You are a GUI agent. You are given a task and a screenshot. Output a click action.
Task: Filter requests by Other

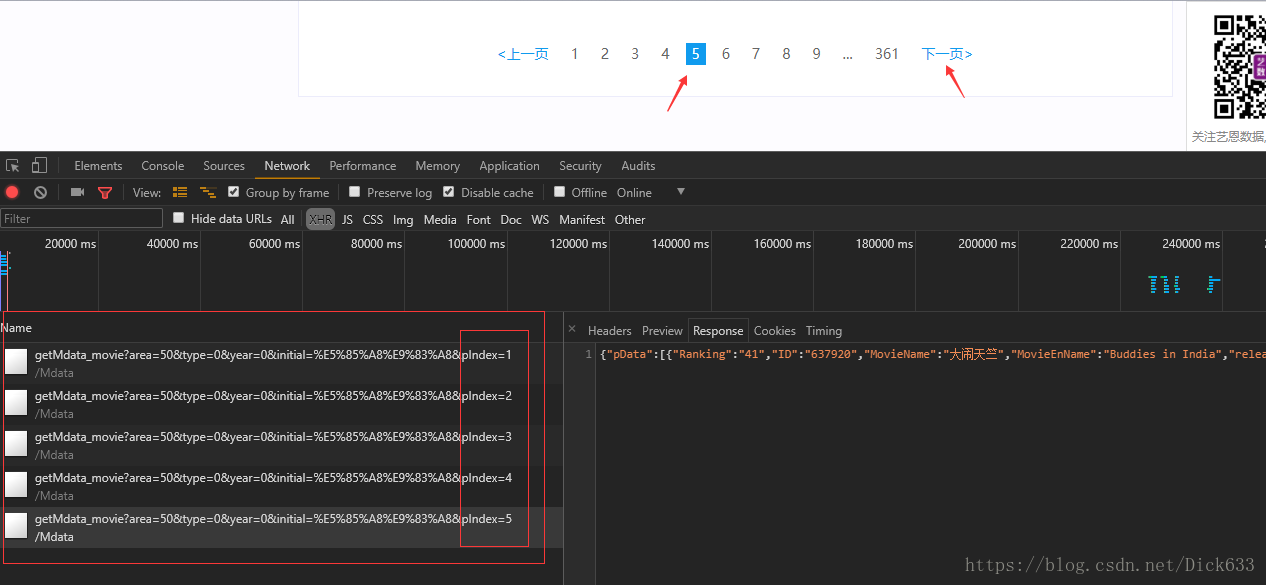(x=630, y=219)
